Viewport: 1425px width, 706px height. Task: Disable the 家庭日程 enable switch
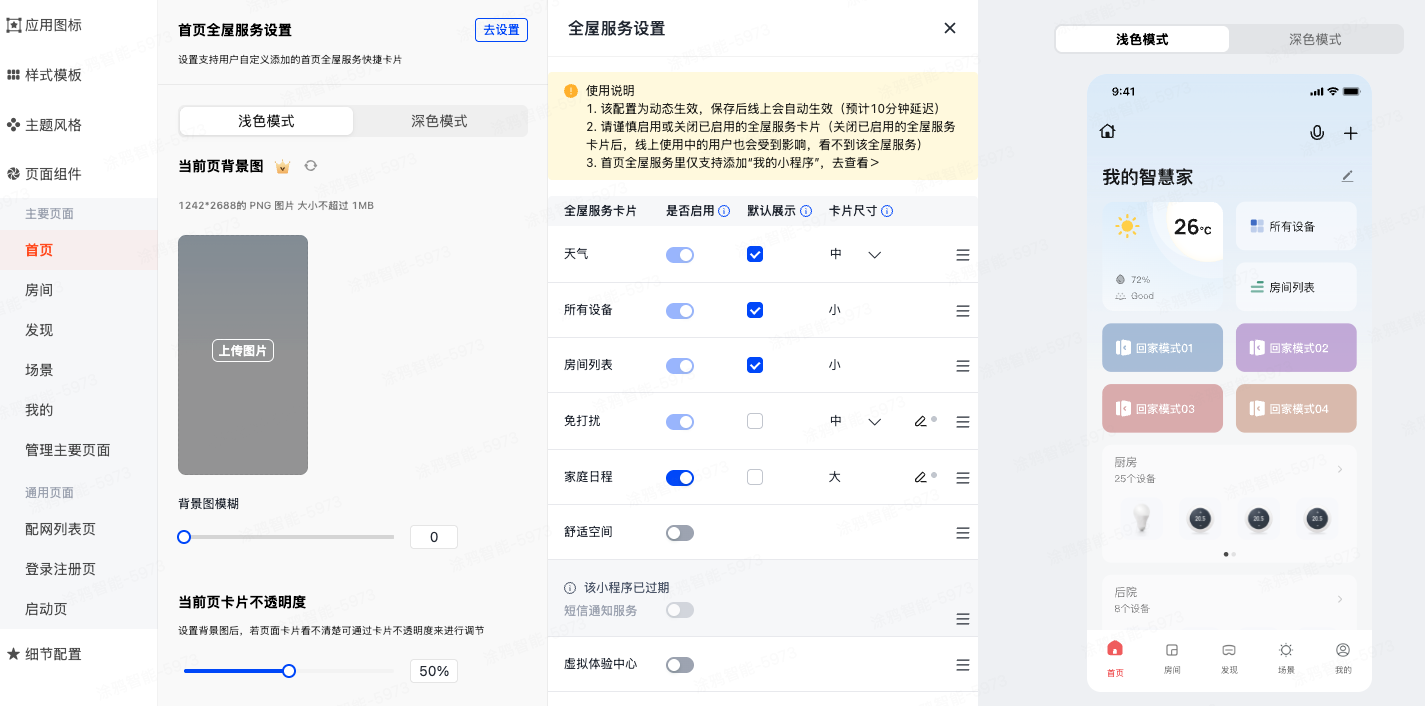(680, 478)
